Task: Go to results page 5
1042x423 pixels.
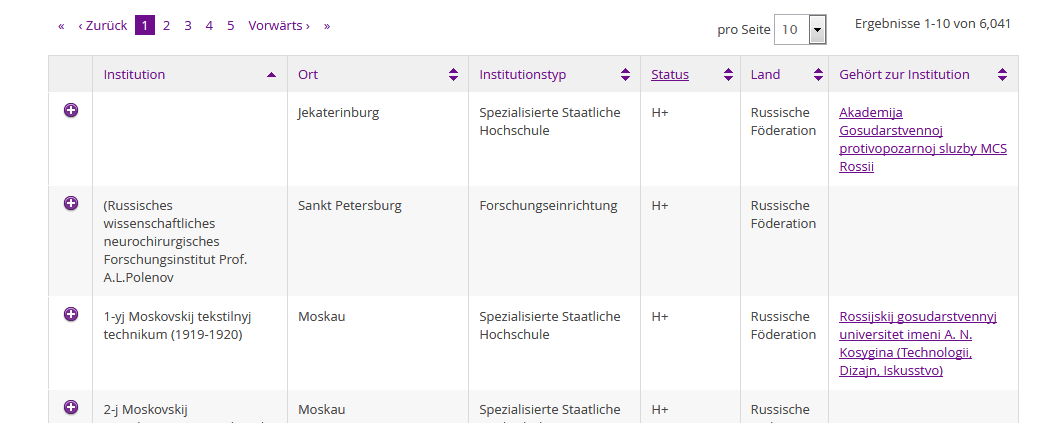Action: tap(230, 26)
